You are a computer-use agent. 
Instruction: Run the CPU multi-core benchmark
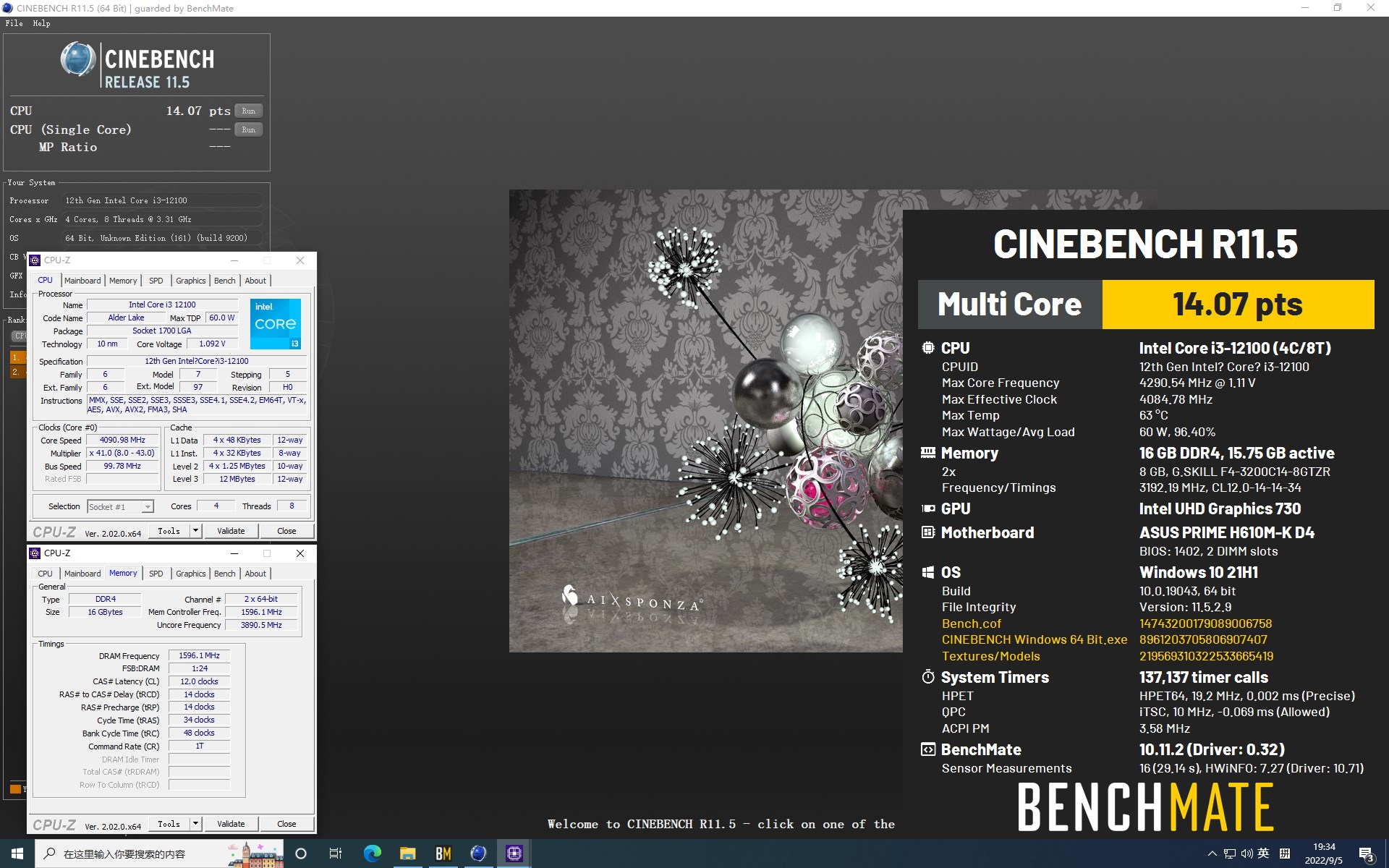248,111
